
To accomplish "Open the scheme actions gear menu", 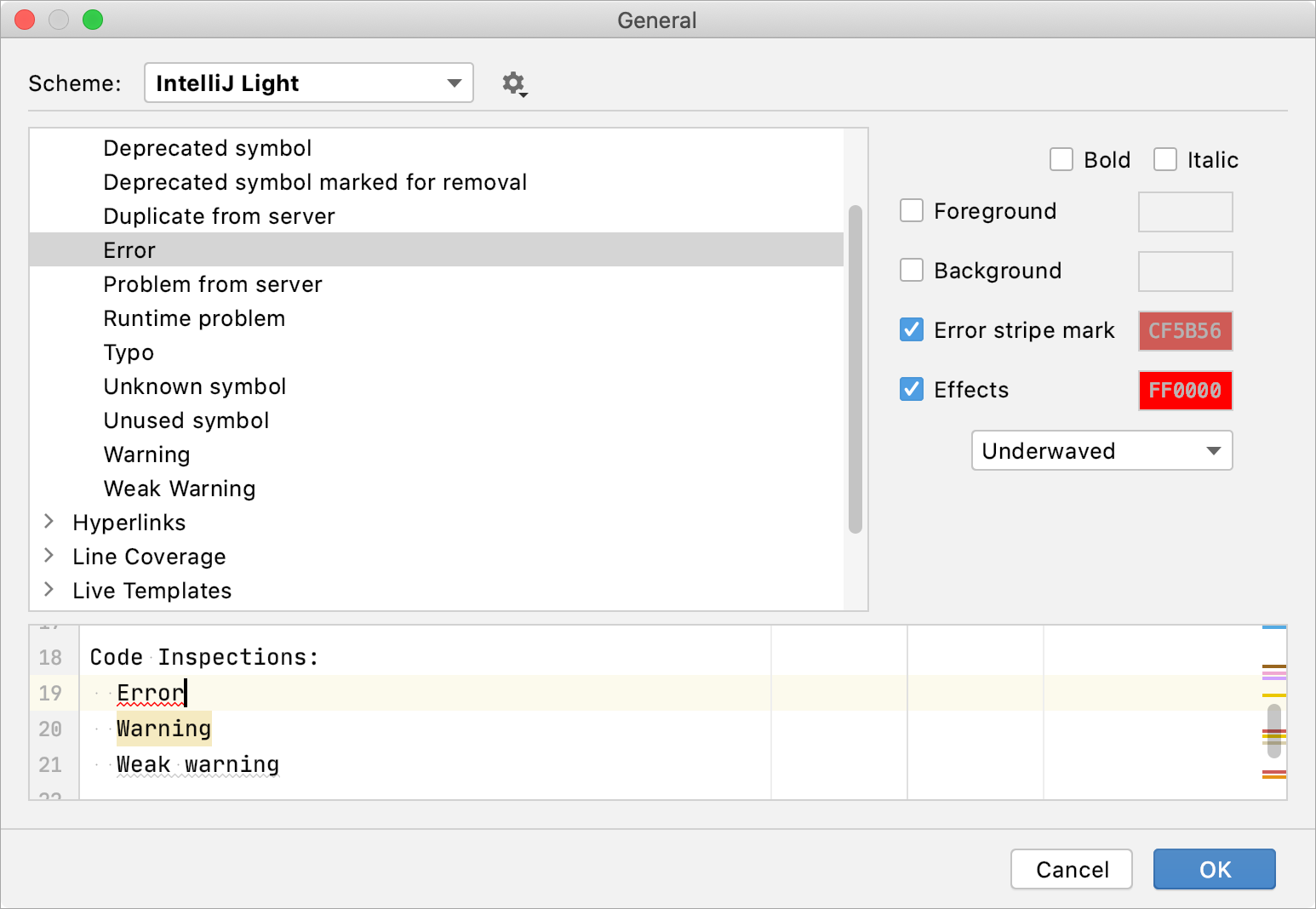I will [514, 83].
